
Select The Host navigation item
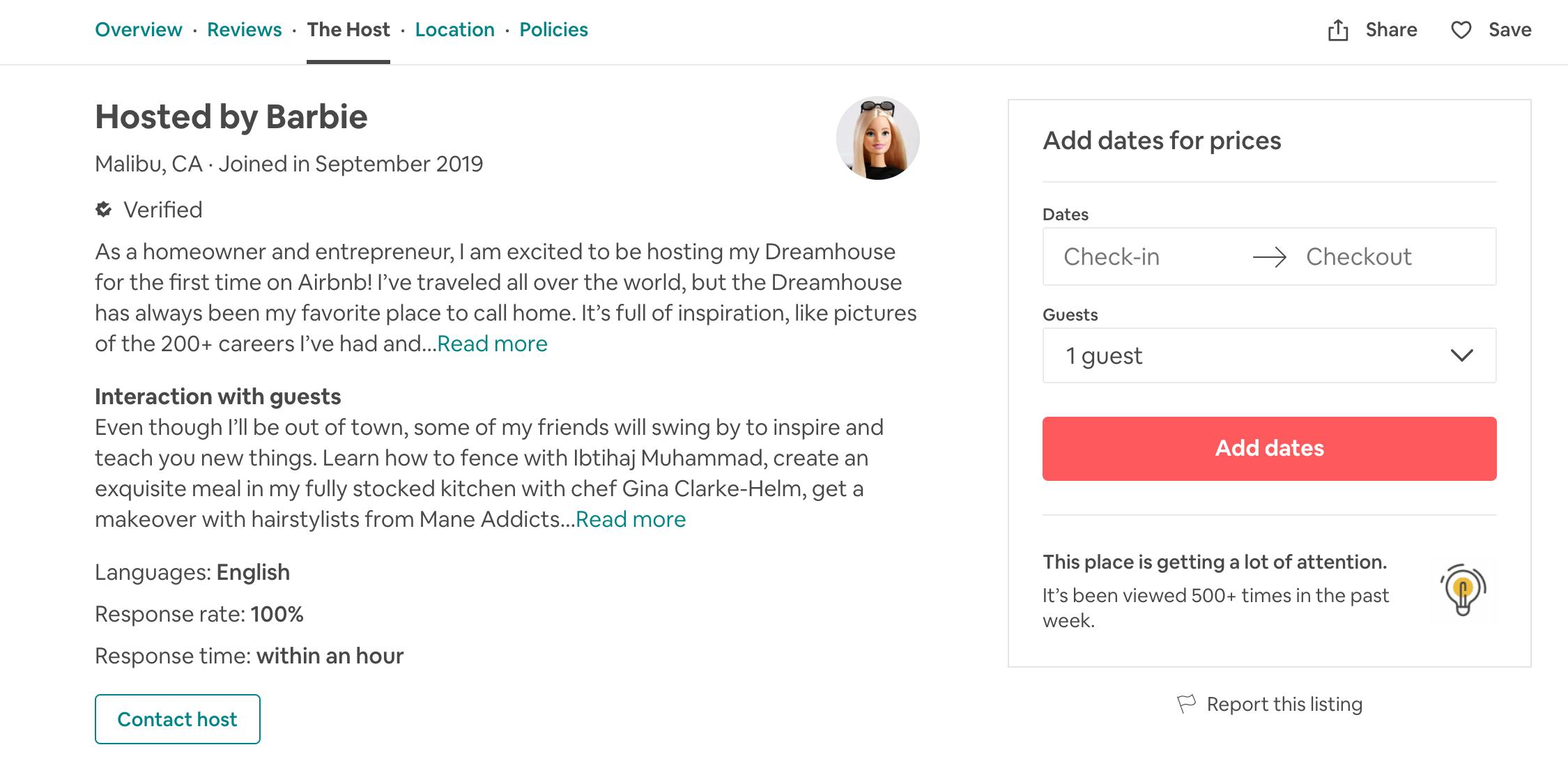[x=348, y=29]
